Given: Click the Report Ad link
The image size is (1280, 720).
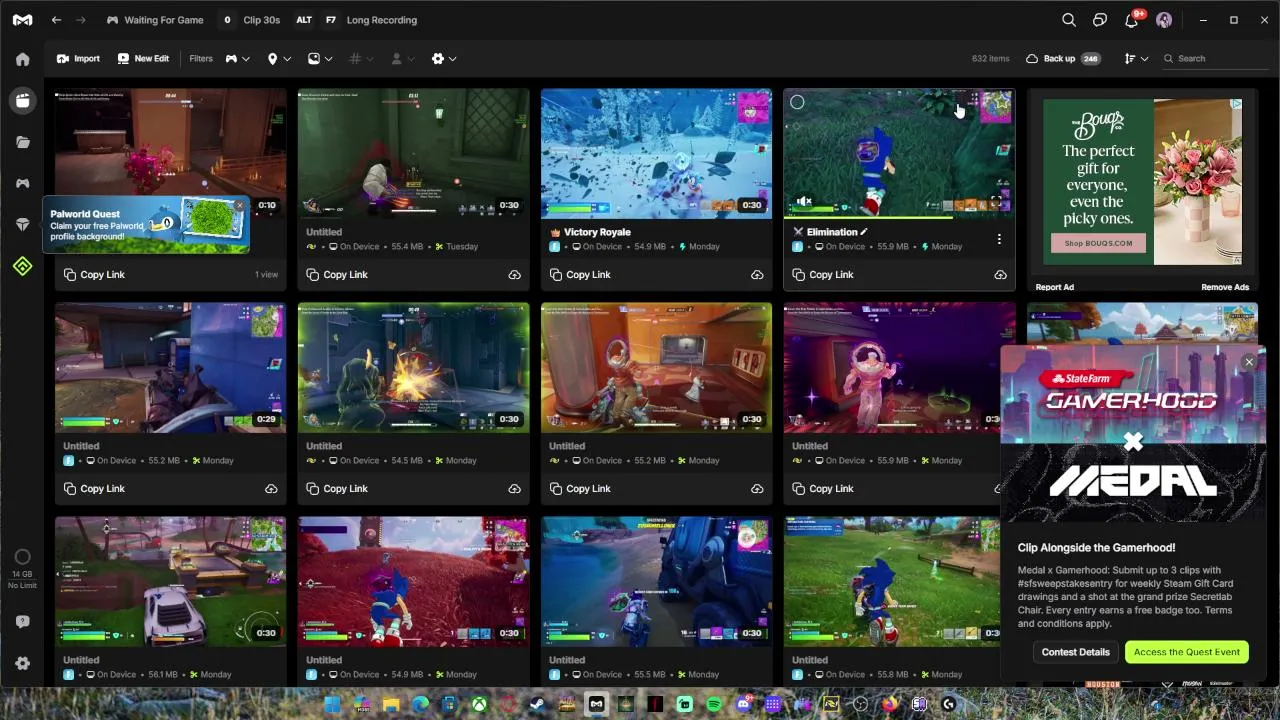Looking at the screenshot, I should pyautogui.click(x=1055, y=287).
